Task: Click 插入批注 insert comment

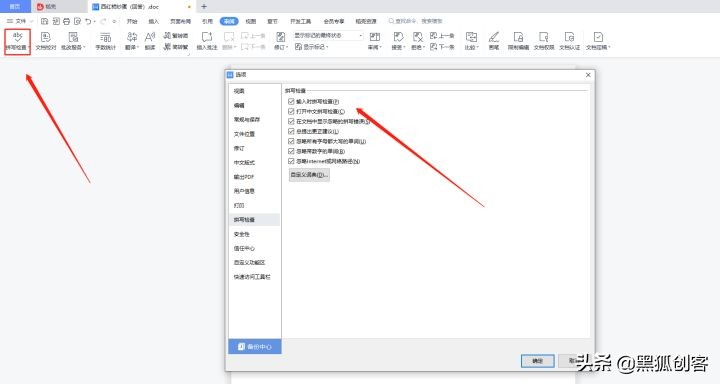Action: click(207, 41)
